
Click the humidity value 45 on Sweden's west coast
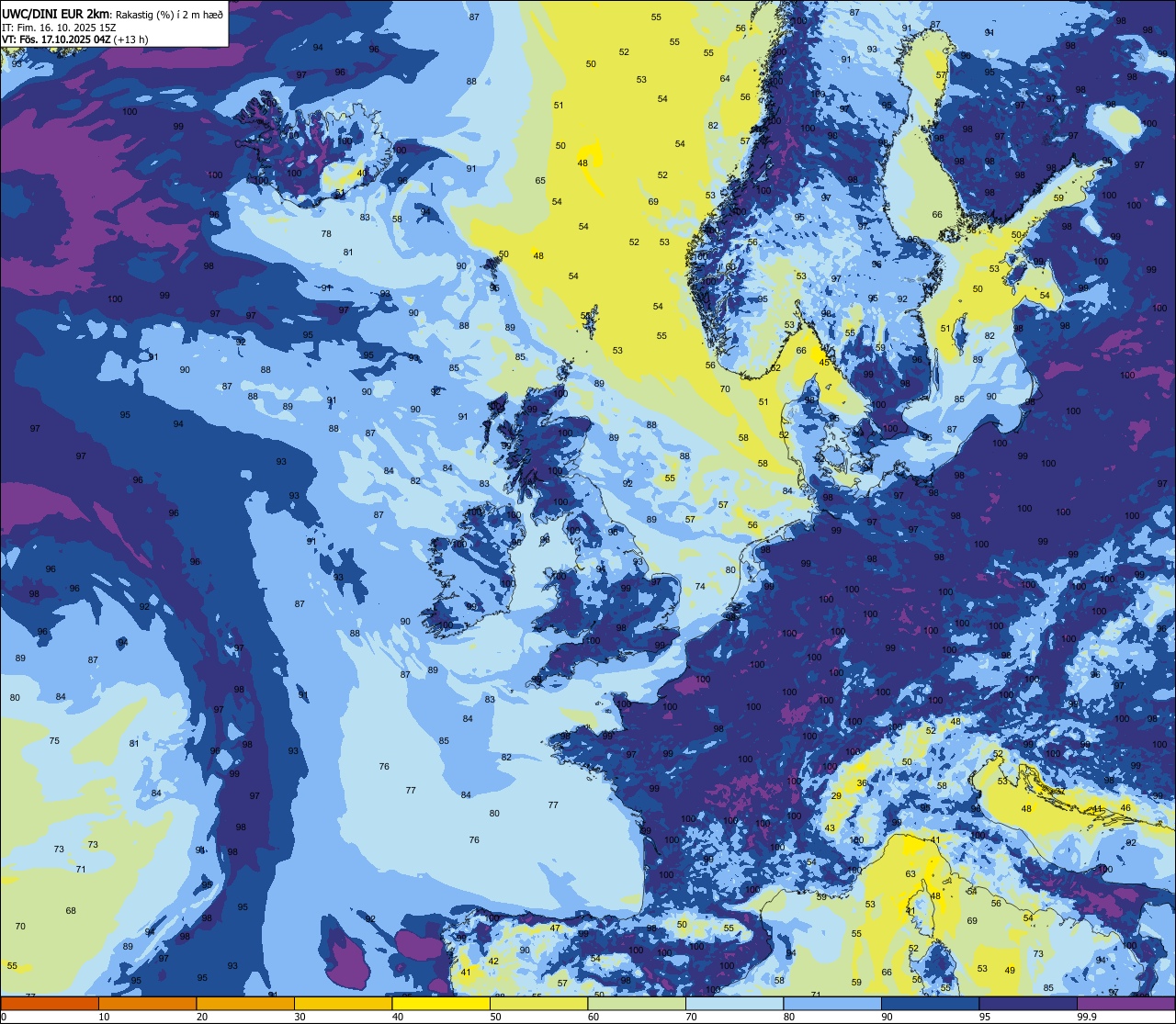coord(824,363)
